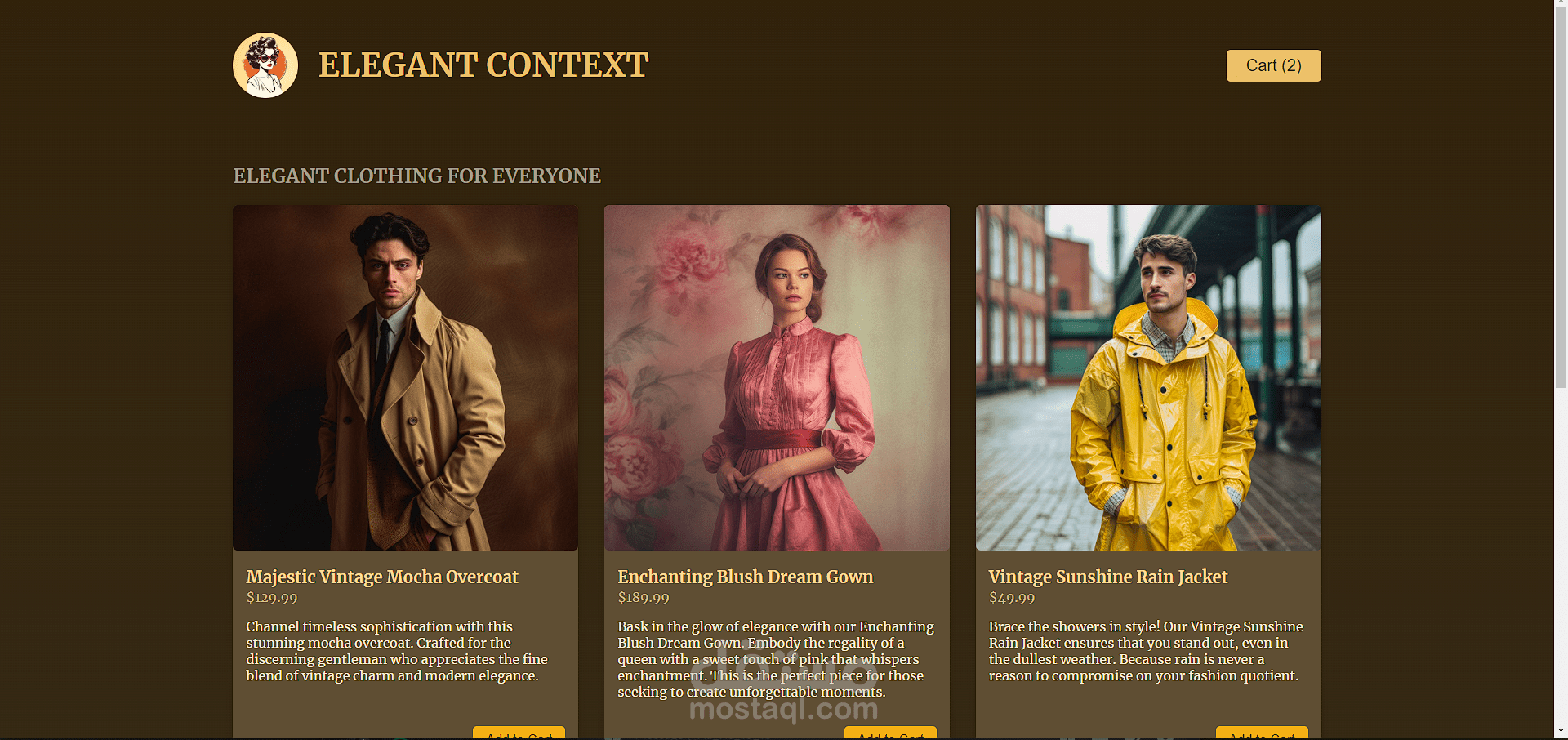Select the Vintage Sunshine Rain Jacket title
The width and height of the screenshot is (1568, 740).
pyautogui.click(x=1108, y=577)
